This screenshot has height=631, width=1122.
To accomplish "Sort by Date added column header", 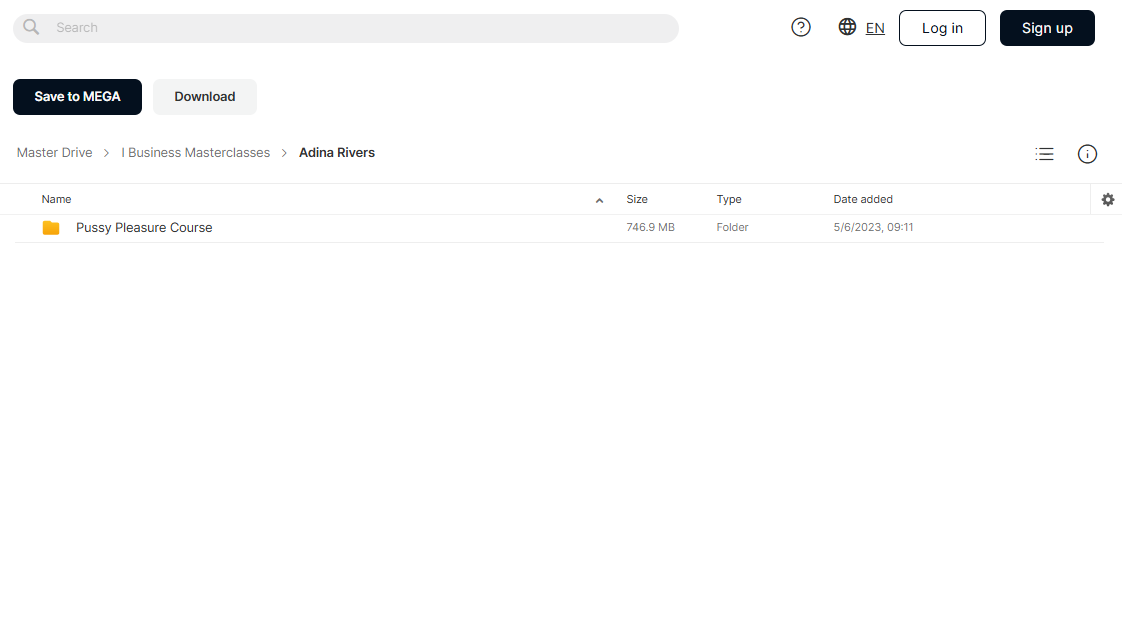I will [863, 199].
